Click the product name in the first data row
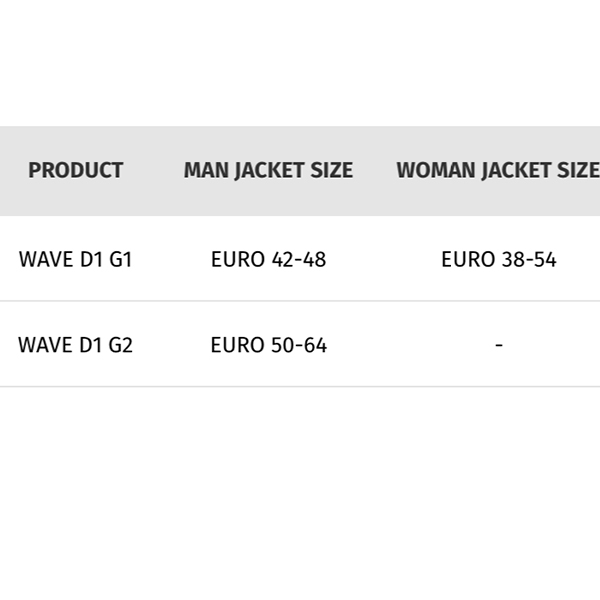This screenshot has height=600, width=600. (75, 260)
